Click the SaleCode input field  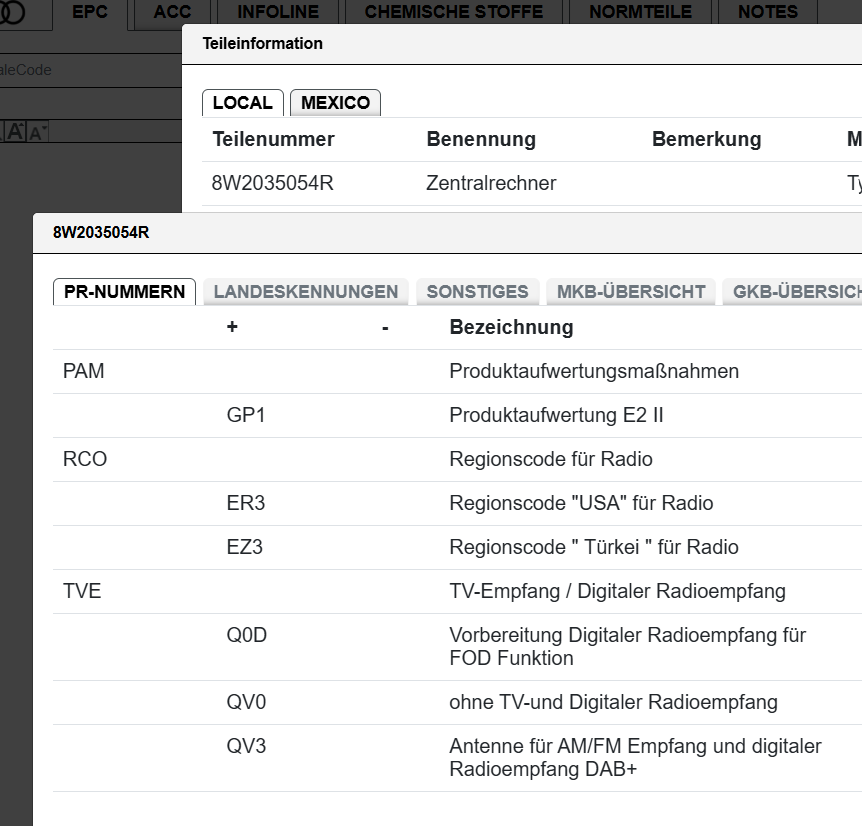click(x=91, y=70)
